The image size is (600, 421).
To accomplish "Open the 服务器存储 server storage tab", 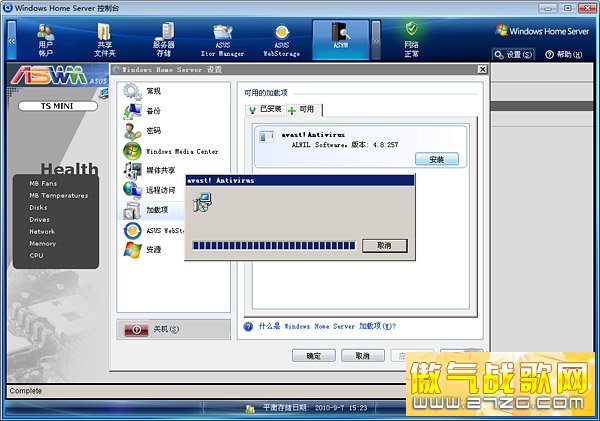I will [164, 40].
